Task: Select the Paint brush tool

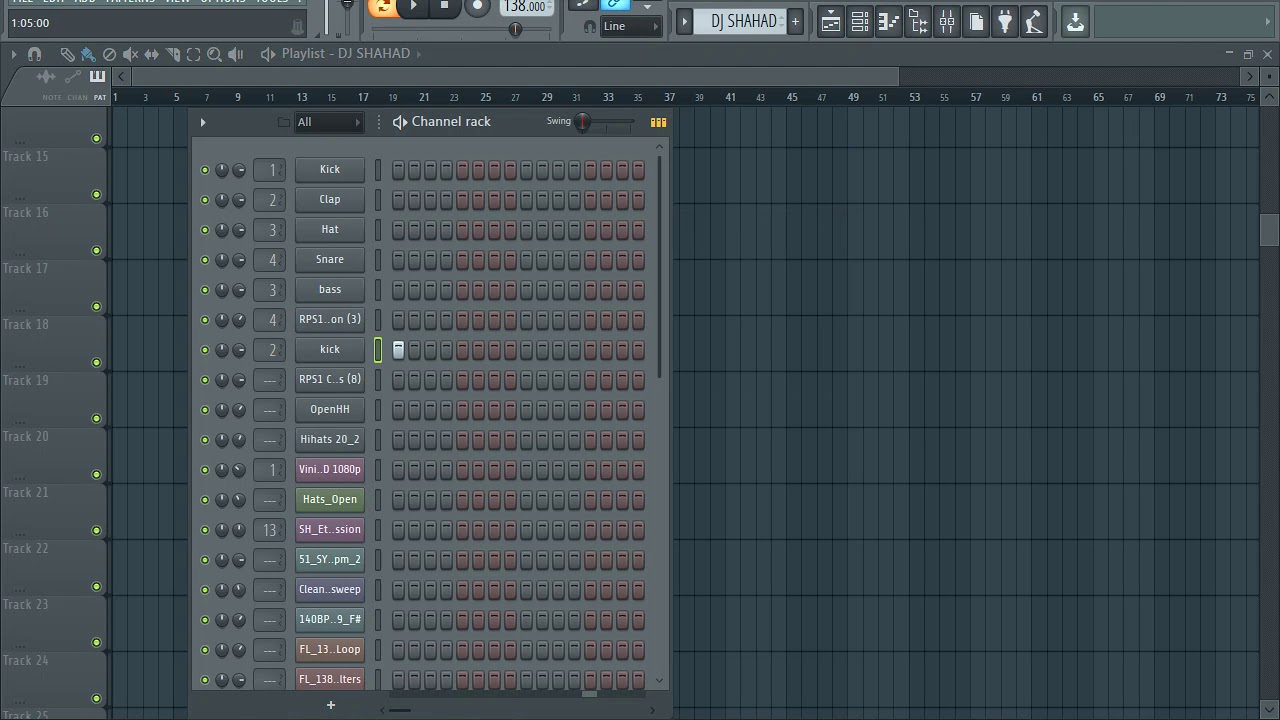Action: pyautogui.click(x=88, y=54)
